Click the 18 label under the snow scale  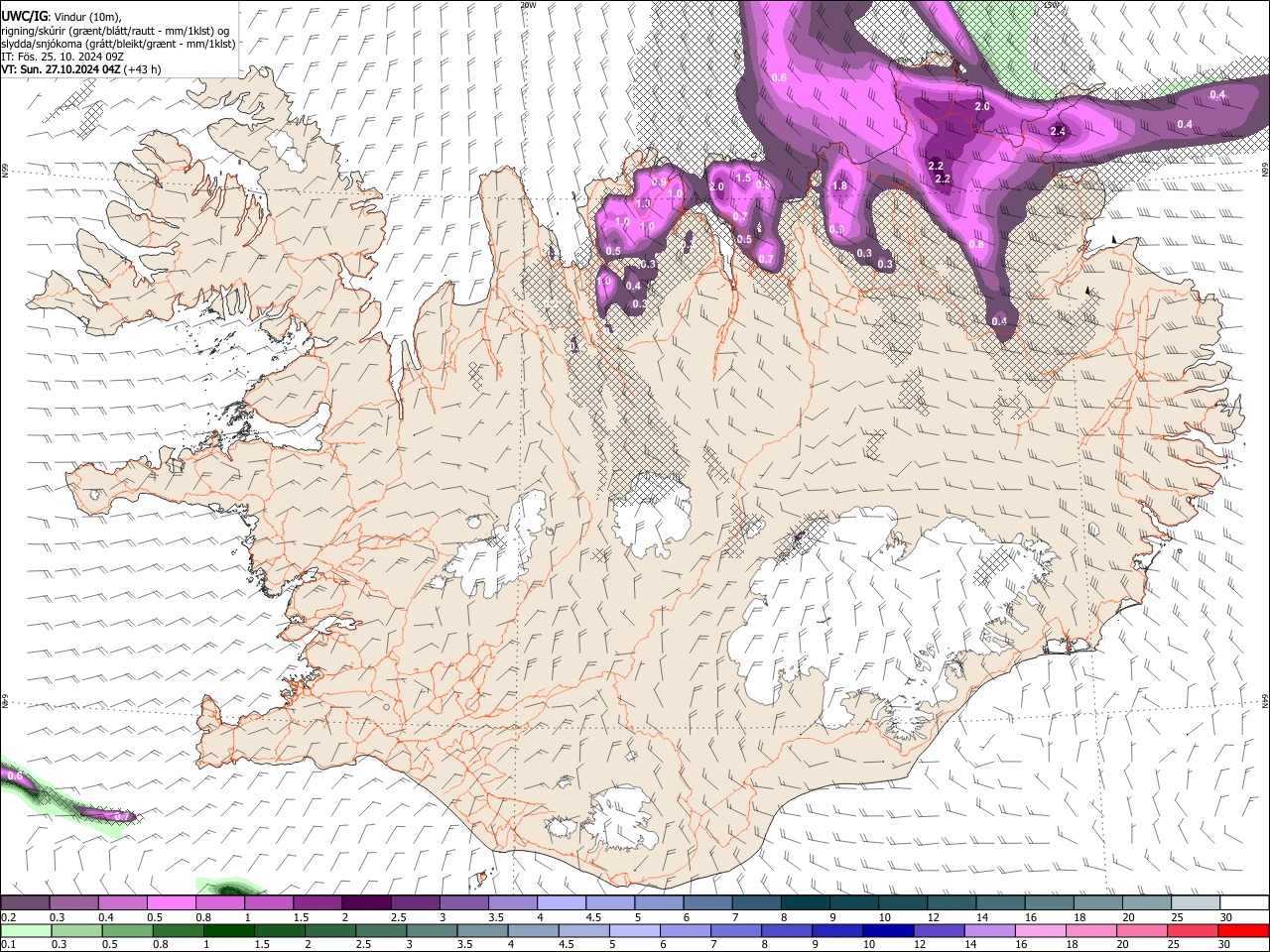coord(1079,917)
